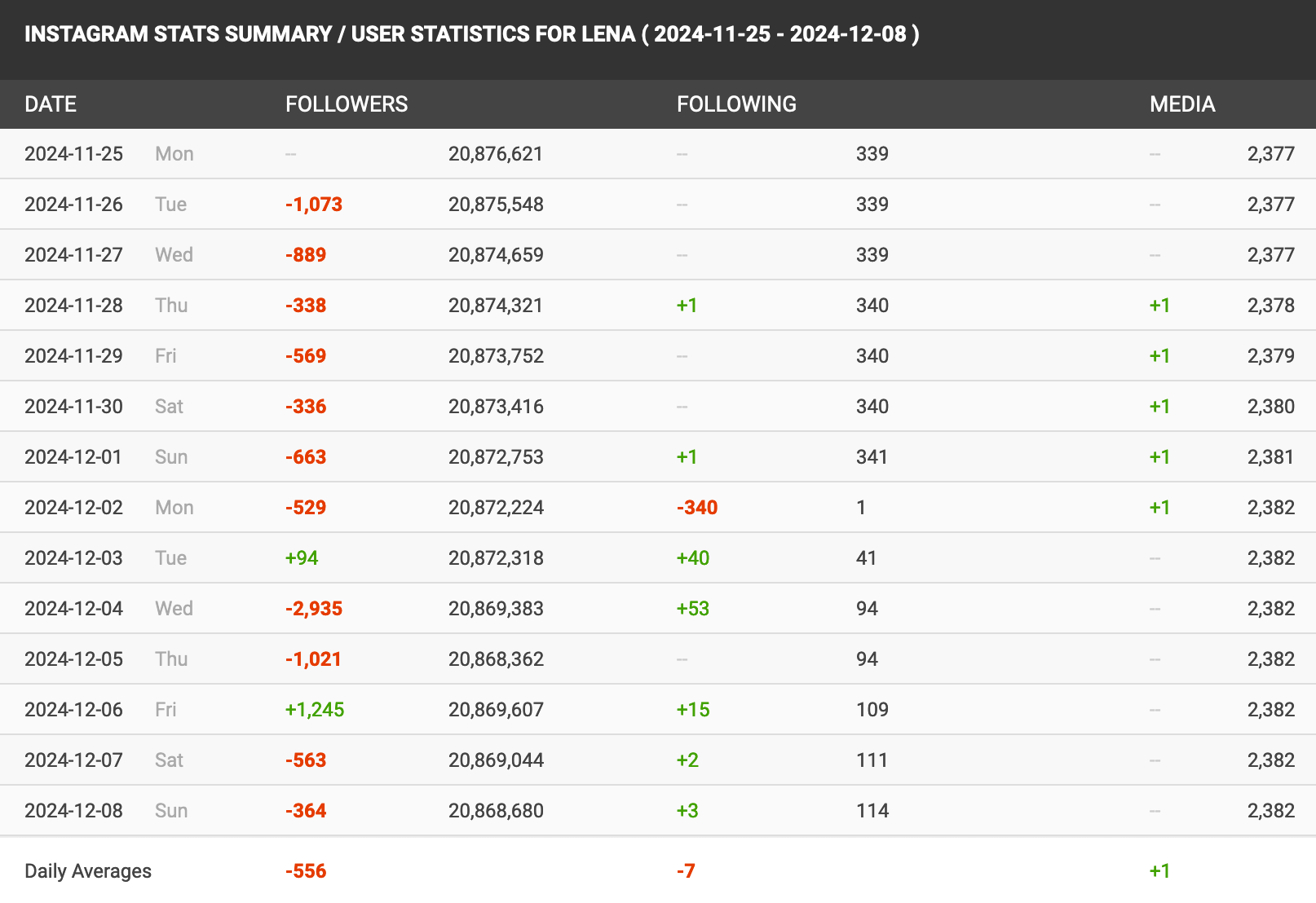Select the date 2024-12-01

pyautogui.click(x=73, y=457)
